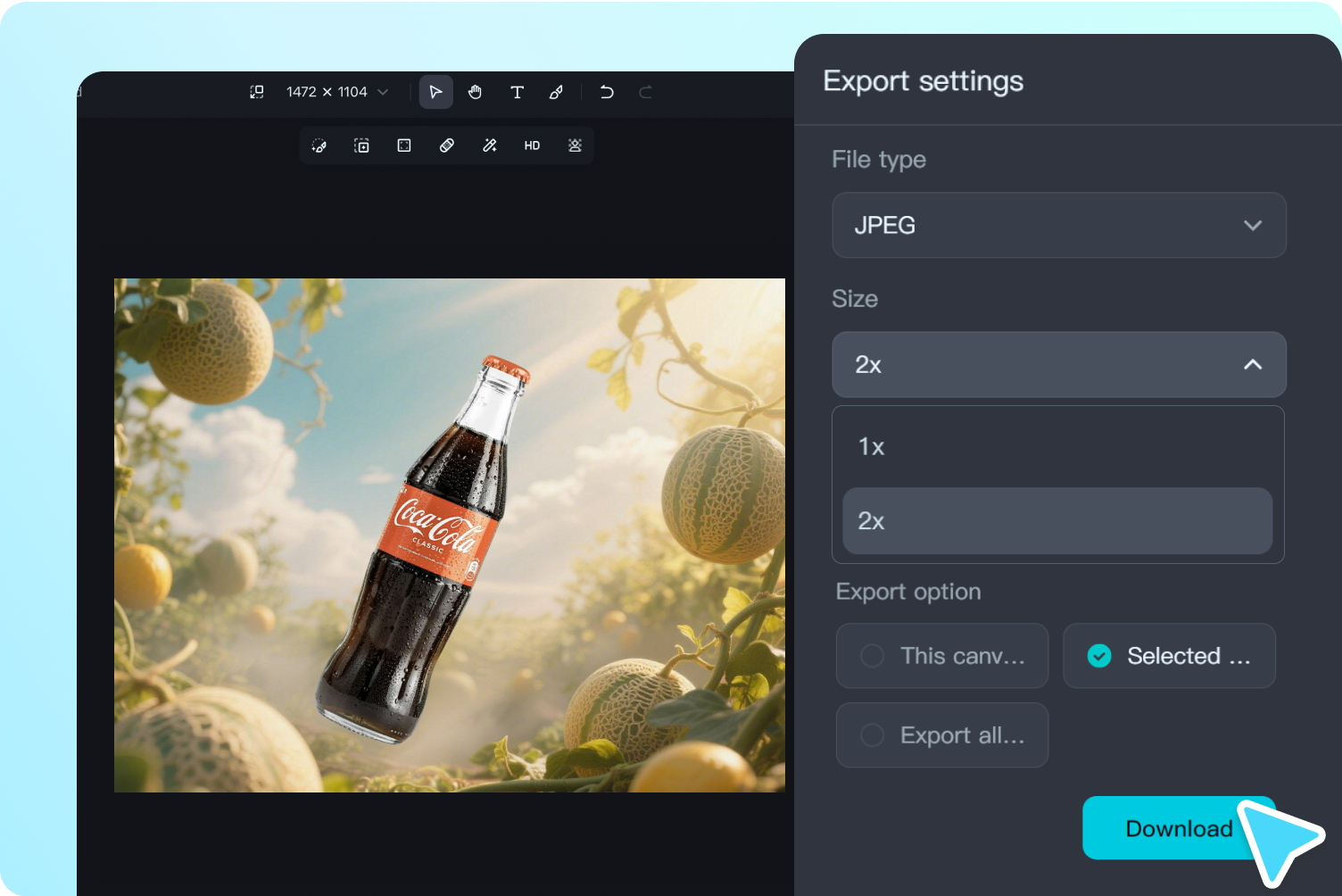1342x896 pixels.
Task: Open the inpaint brush tool
Action: pyautogui.click(x=319, y=145)
